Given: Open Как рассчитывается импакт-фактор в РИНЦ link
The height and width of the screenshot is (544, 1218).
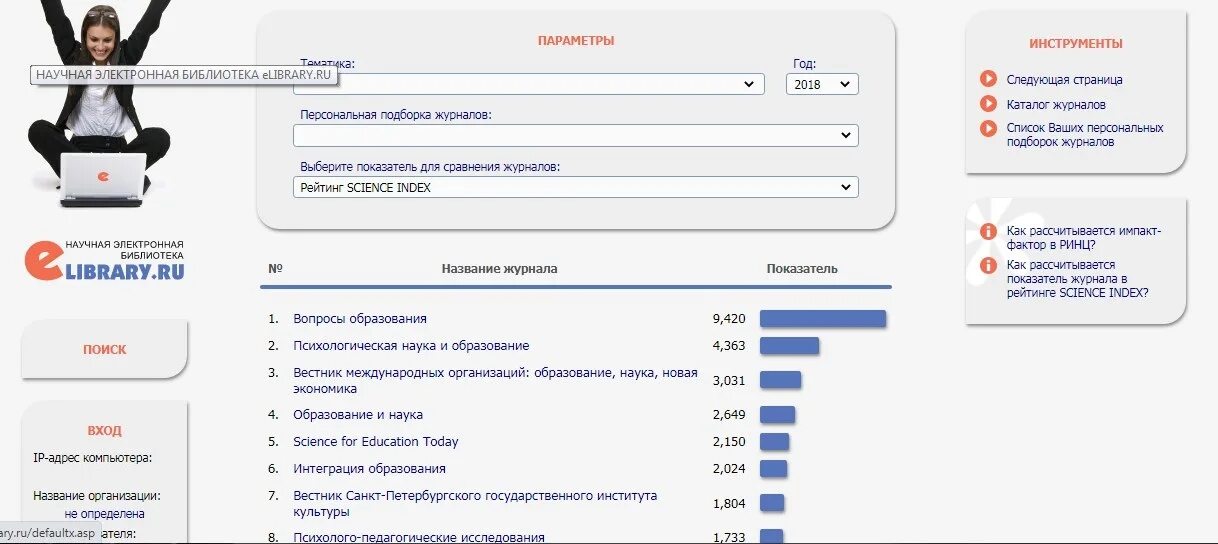Looking at the screenshot, I should (x=1084, y=238).
